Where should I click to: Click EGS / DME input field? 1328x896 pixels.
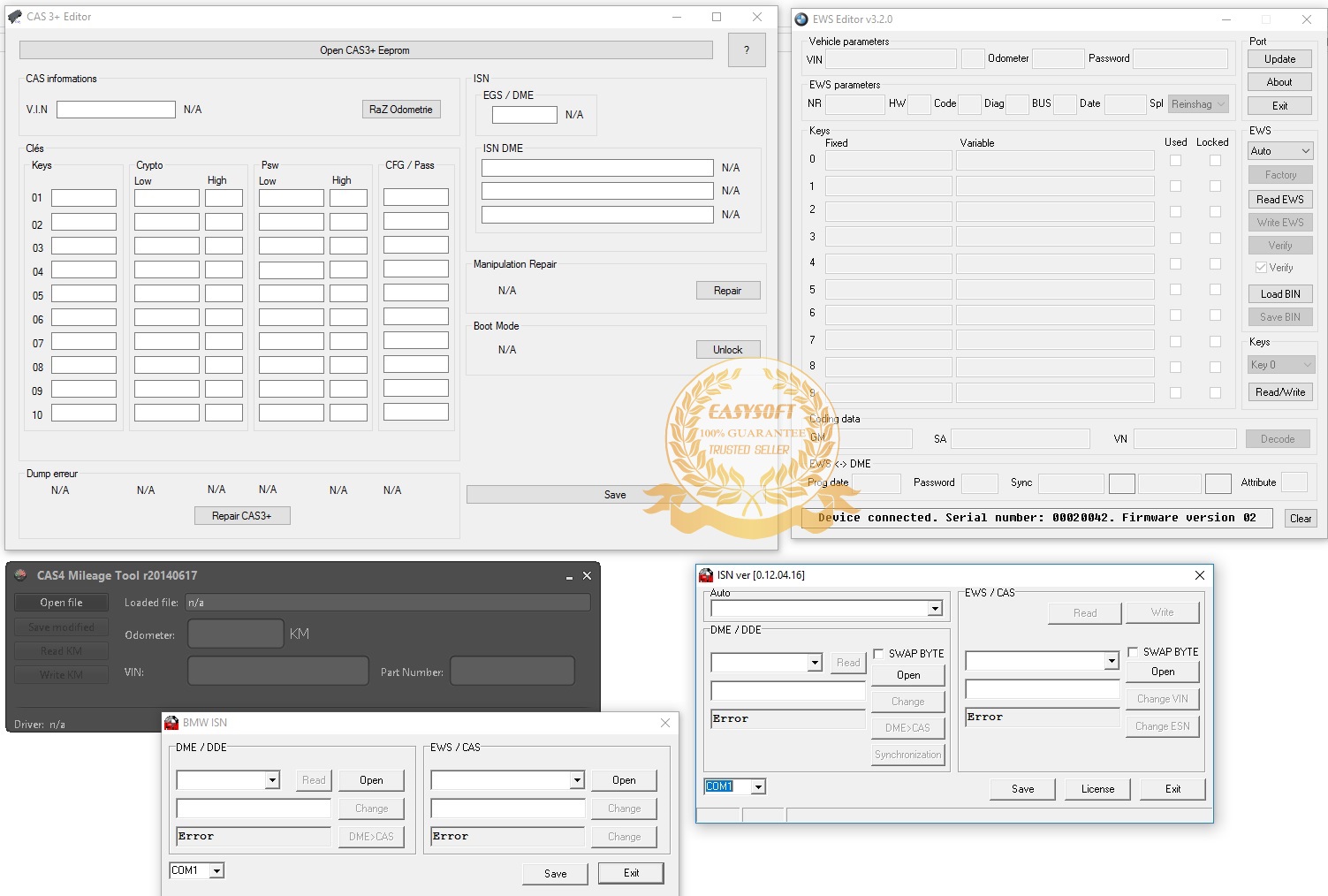524,115
